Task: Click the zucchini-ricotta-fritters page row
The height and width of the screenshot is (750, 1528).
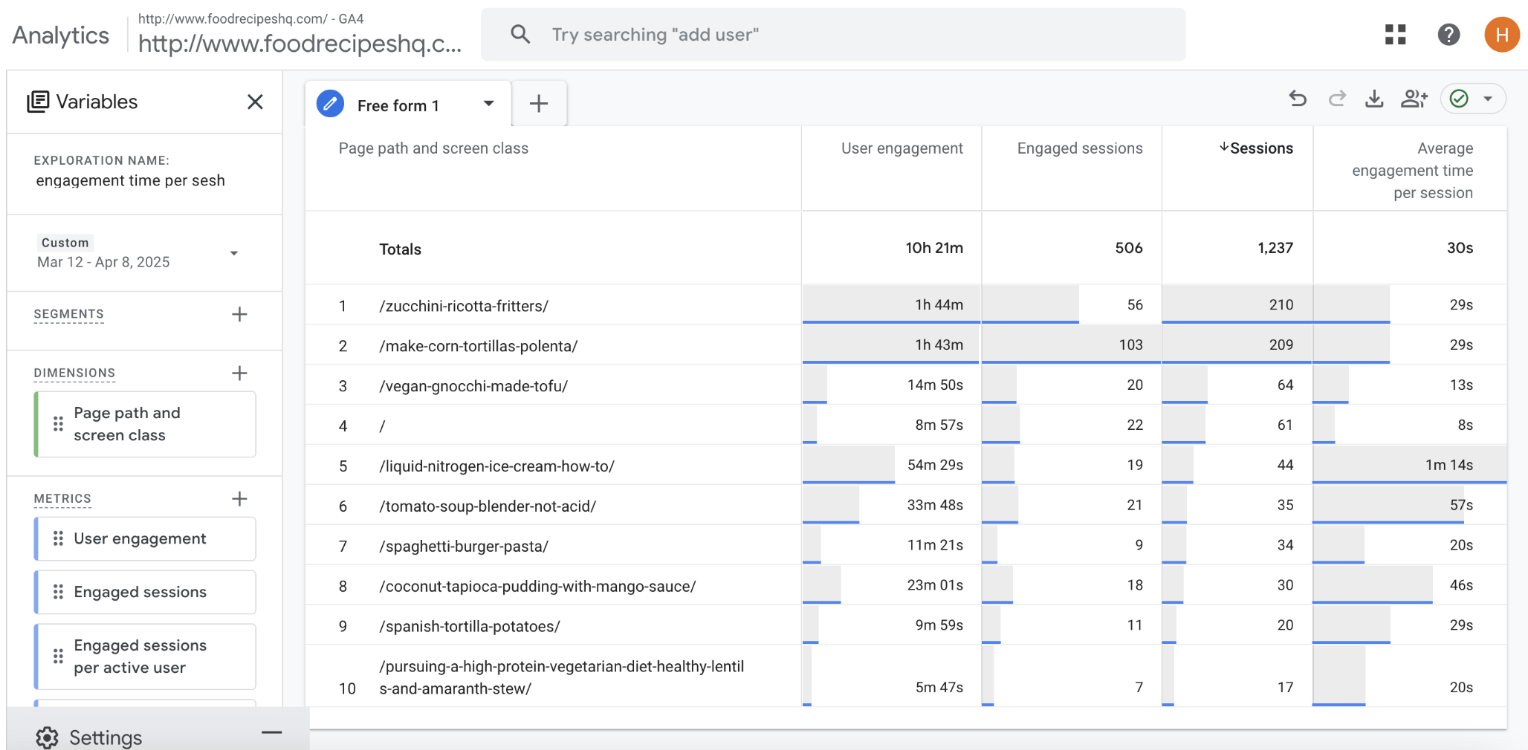Action: click(463, 305)
